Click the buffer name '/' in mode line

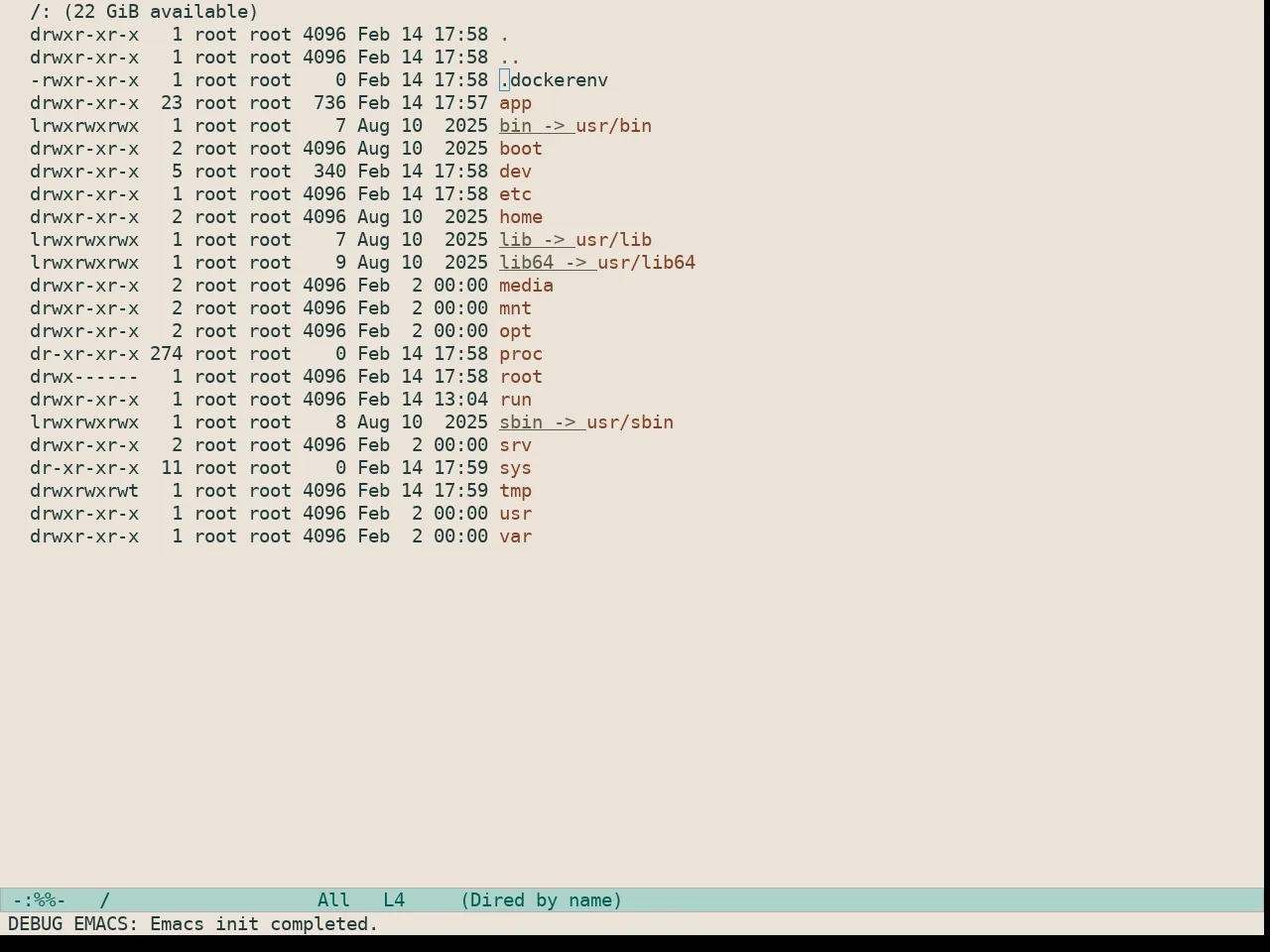pyautogui.click(x=105, y=900)
